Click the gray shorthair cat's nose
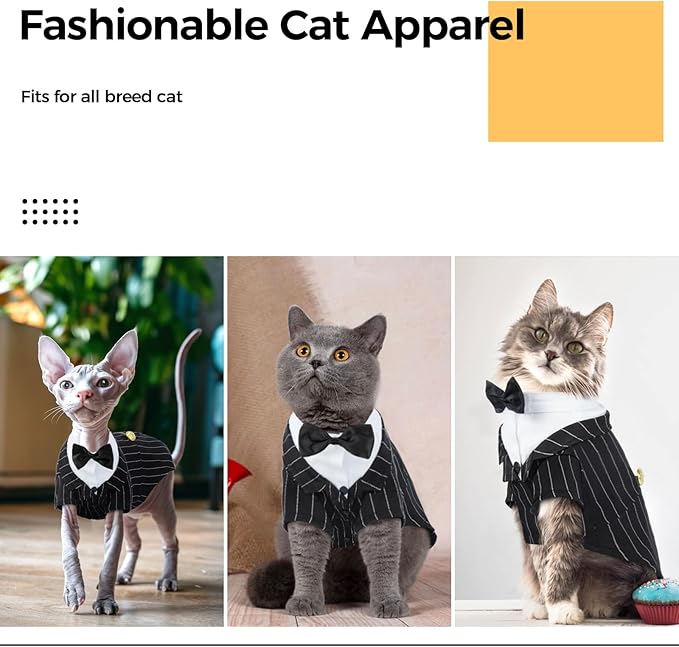The width and height of the screenshot is (679, 647). (317, 364)
